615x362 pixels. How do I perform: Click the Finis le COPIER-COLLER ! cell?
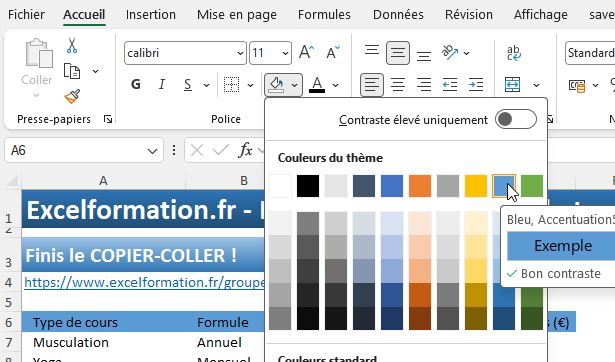point(143,255)
